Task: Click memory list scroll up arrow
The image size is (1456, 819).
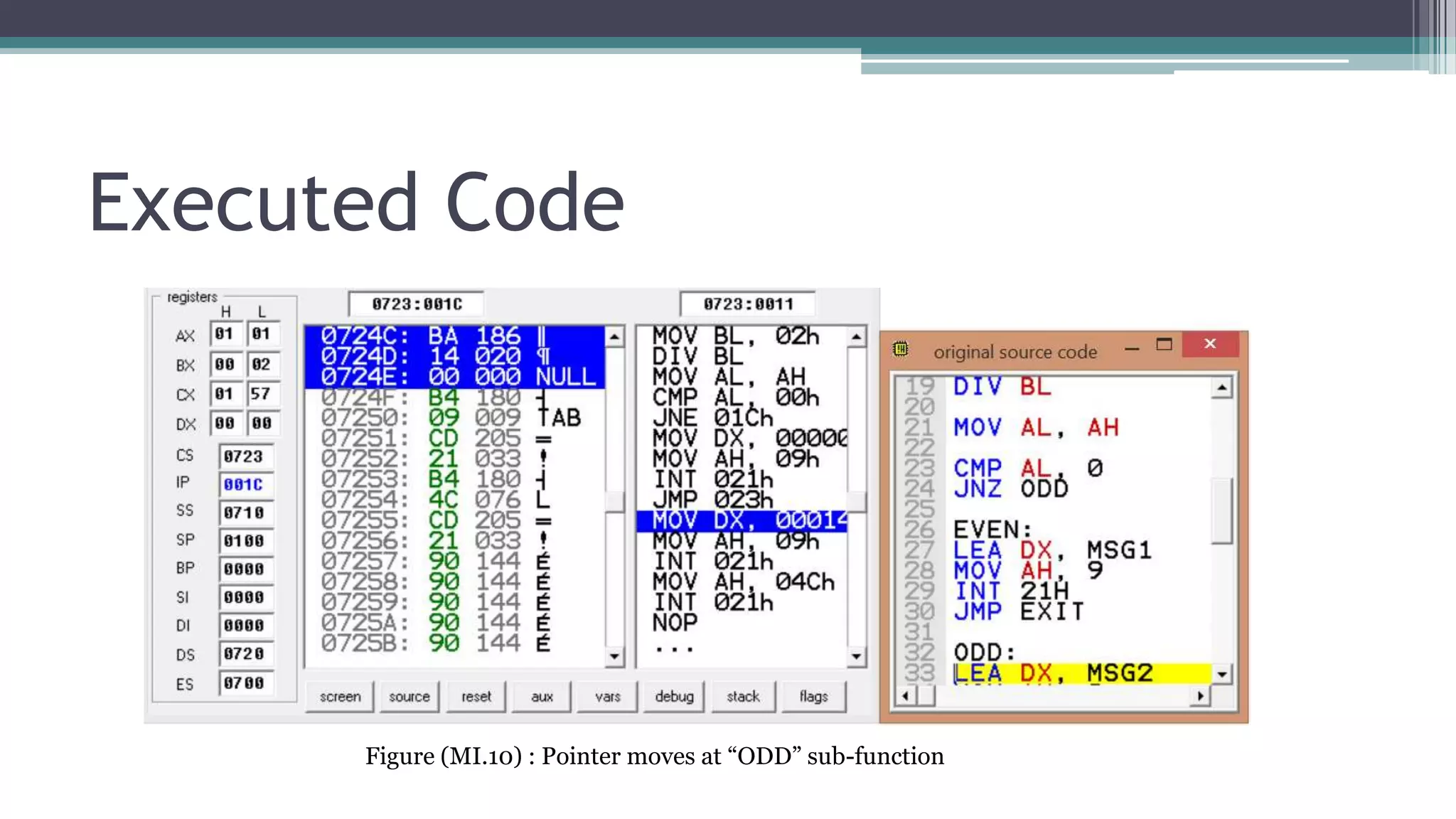Action: 615,336
